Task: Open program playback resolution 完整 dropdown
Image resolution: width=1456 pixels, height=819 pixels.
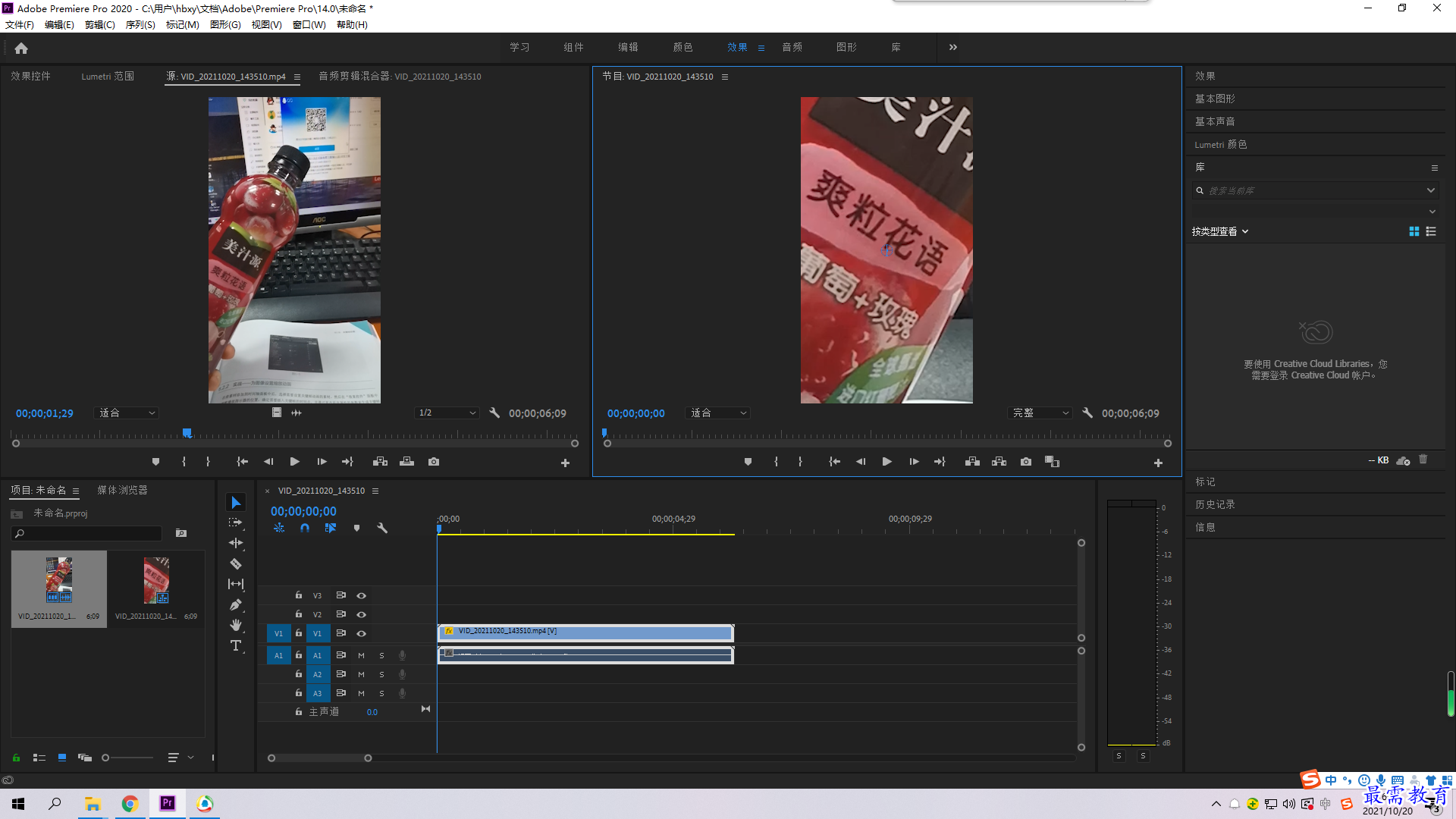Action: [1040, 413]
